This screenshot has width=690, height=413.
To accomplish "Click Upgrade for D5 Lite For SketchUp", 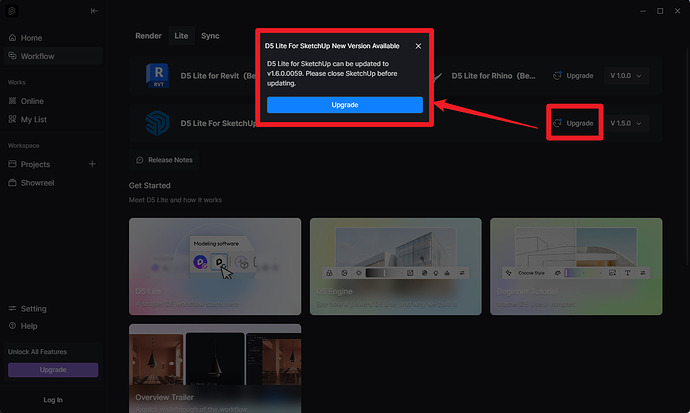I will click(x=573, y=123).
